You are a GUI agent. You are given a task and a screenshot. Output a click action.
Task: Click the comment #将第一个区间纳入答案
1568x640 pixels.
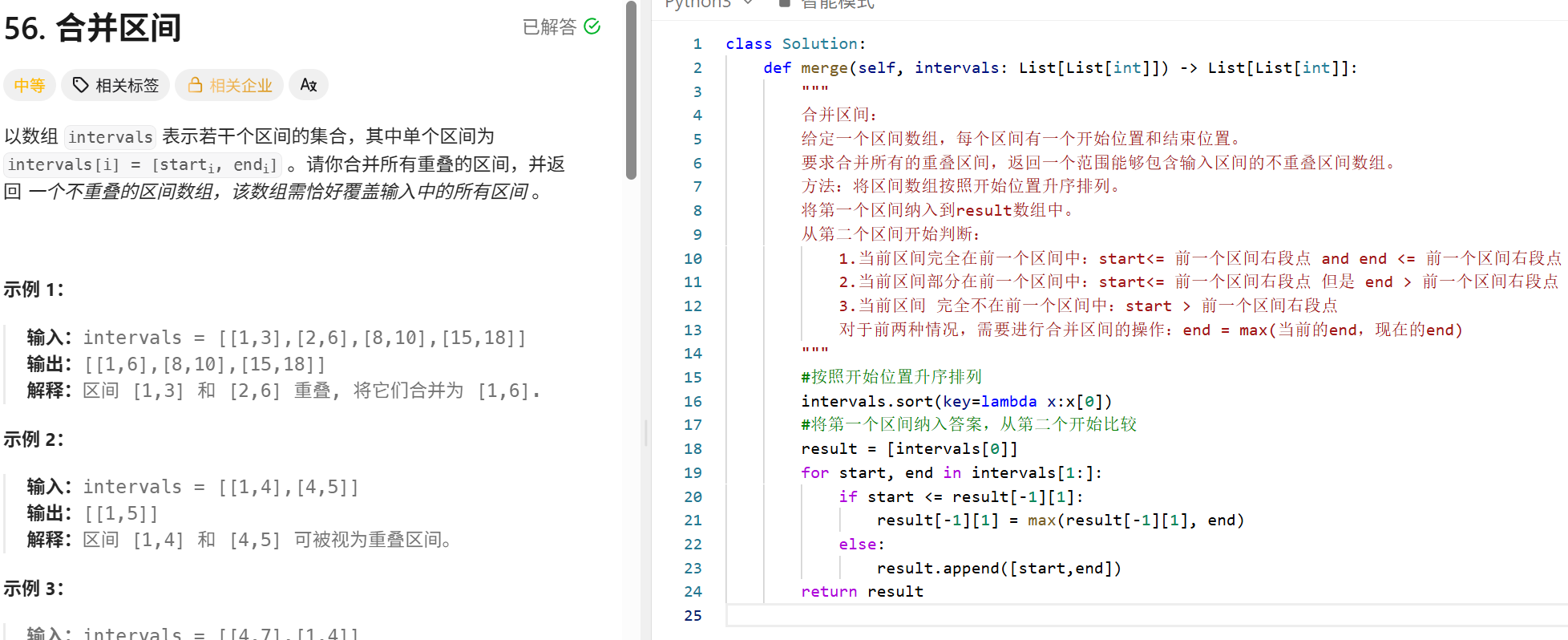968,424
